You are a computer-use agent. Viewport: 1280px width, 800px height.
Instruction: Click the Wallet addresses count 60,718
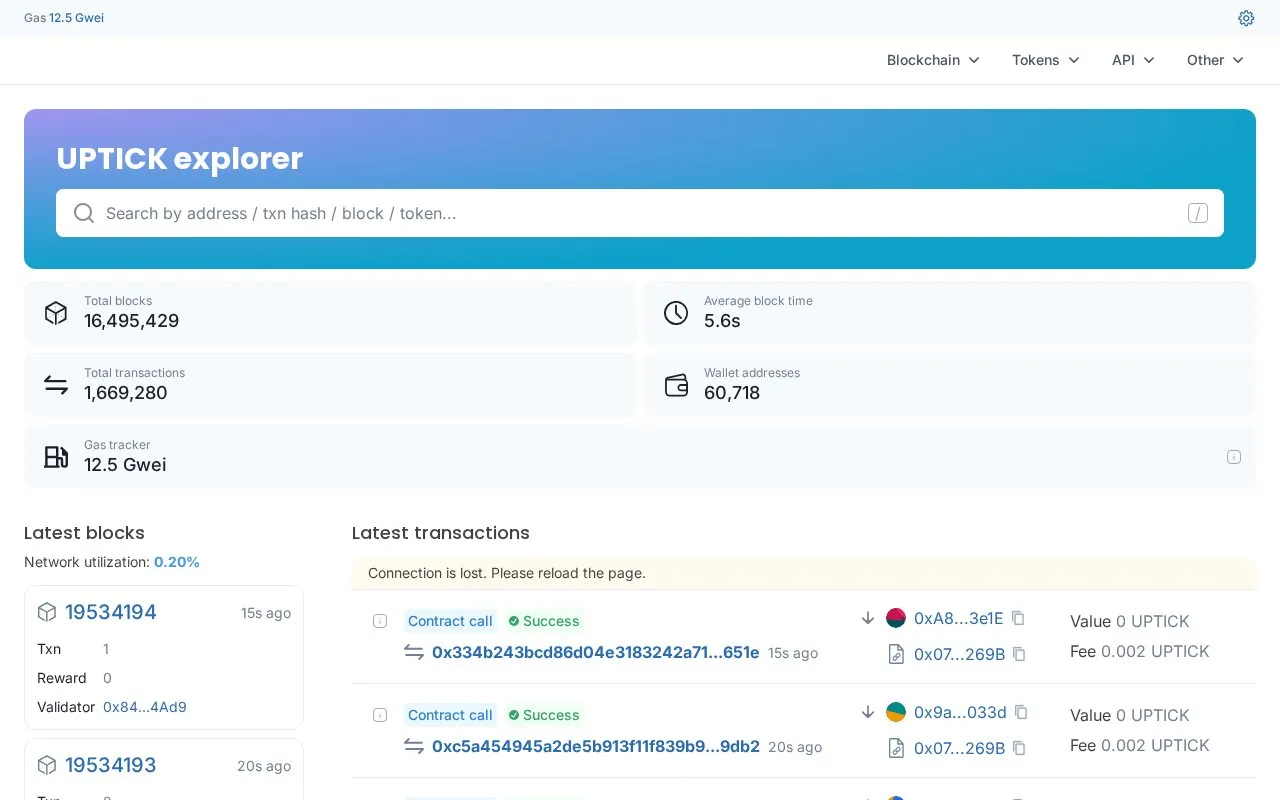click(732, 393)
